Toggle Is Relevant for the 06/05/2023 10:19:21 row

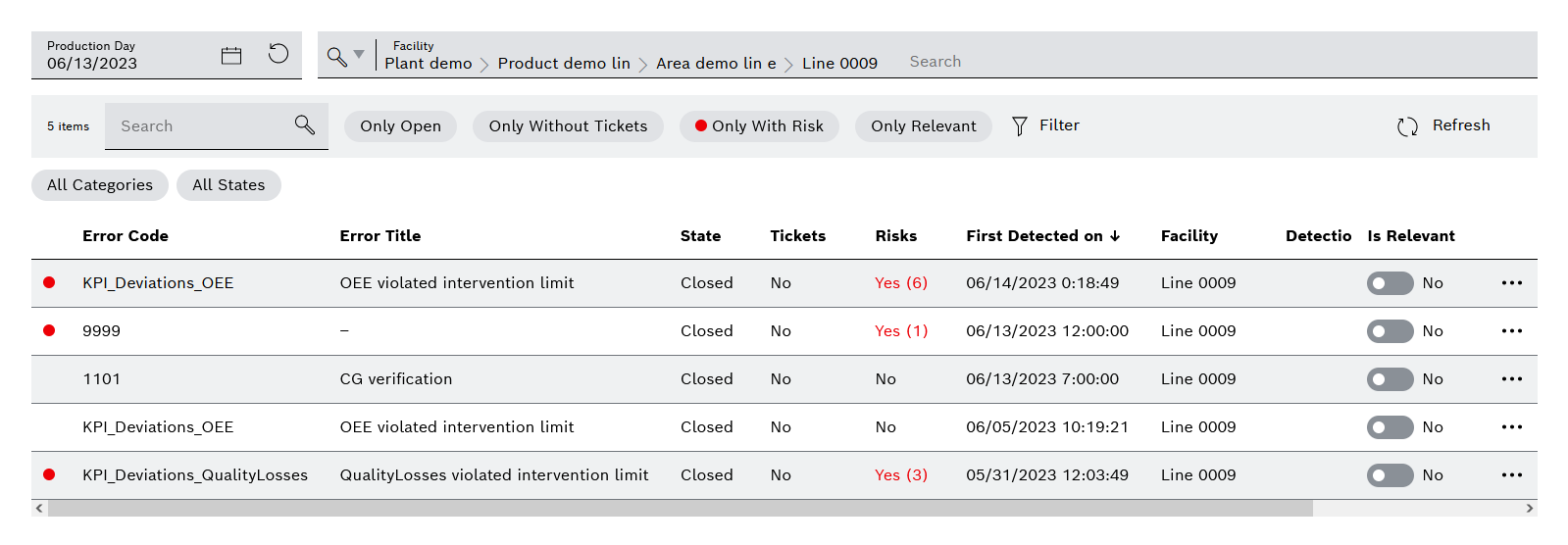[x=1390, y=427]
